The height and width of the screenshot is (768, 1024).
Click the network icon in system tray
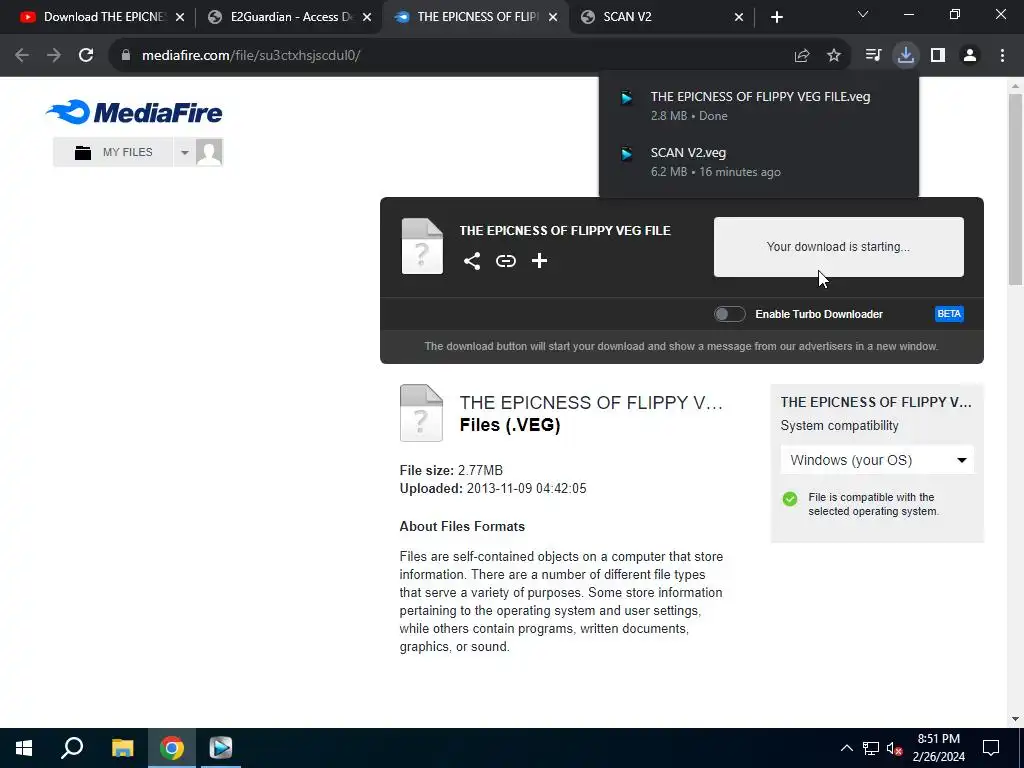(x=871, y=748)
